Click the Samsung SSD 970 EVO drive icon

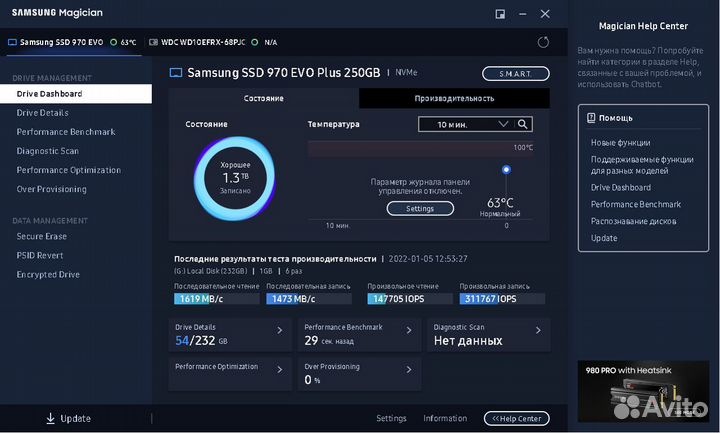pos(12,42)
